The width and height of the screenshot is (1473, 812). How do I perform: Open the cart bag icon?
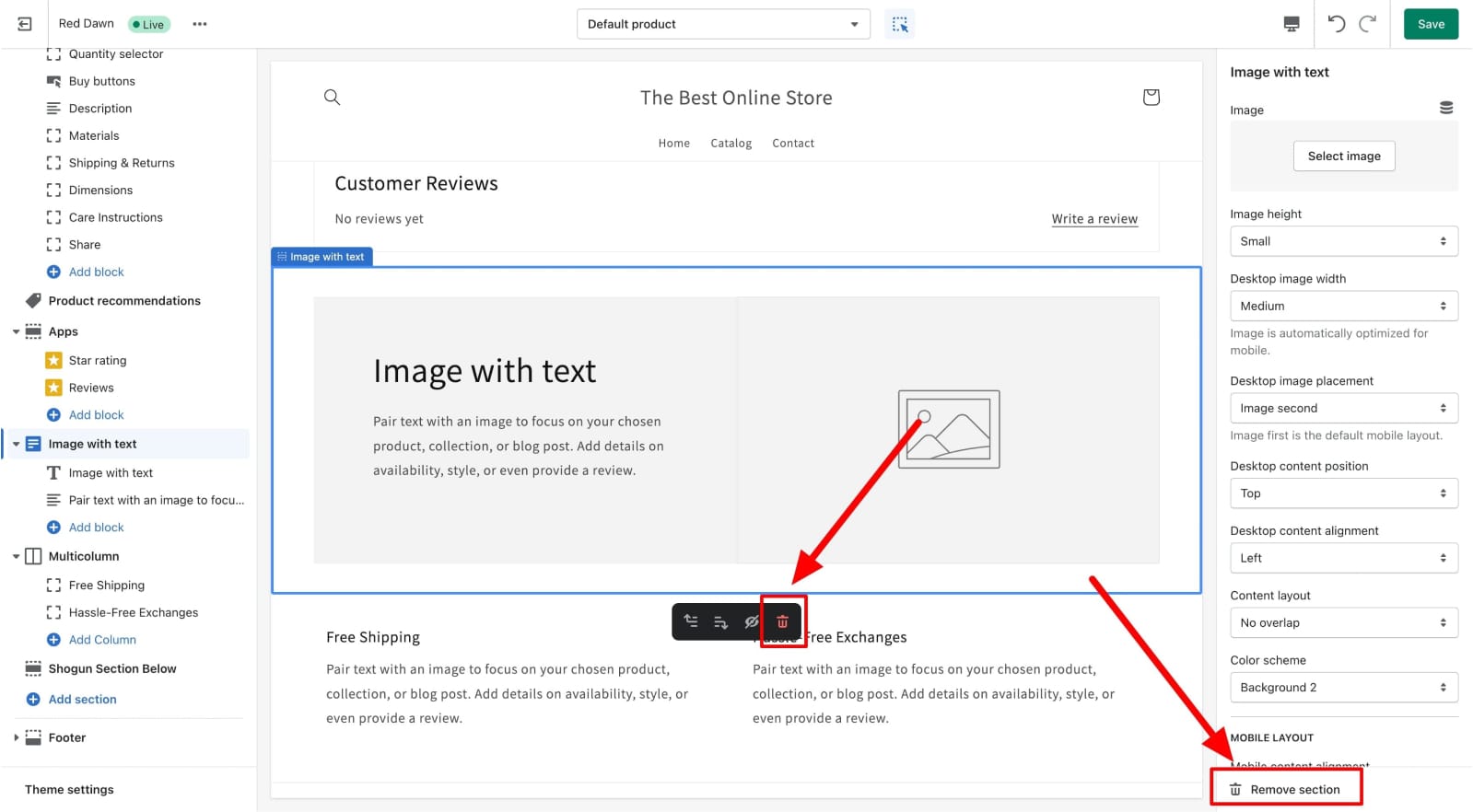(x=1151, y=98)
